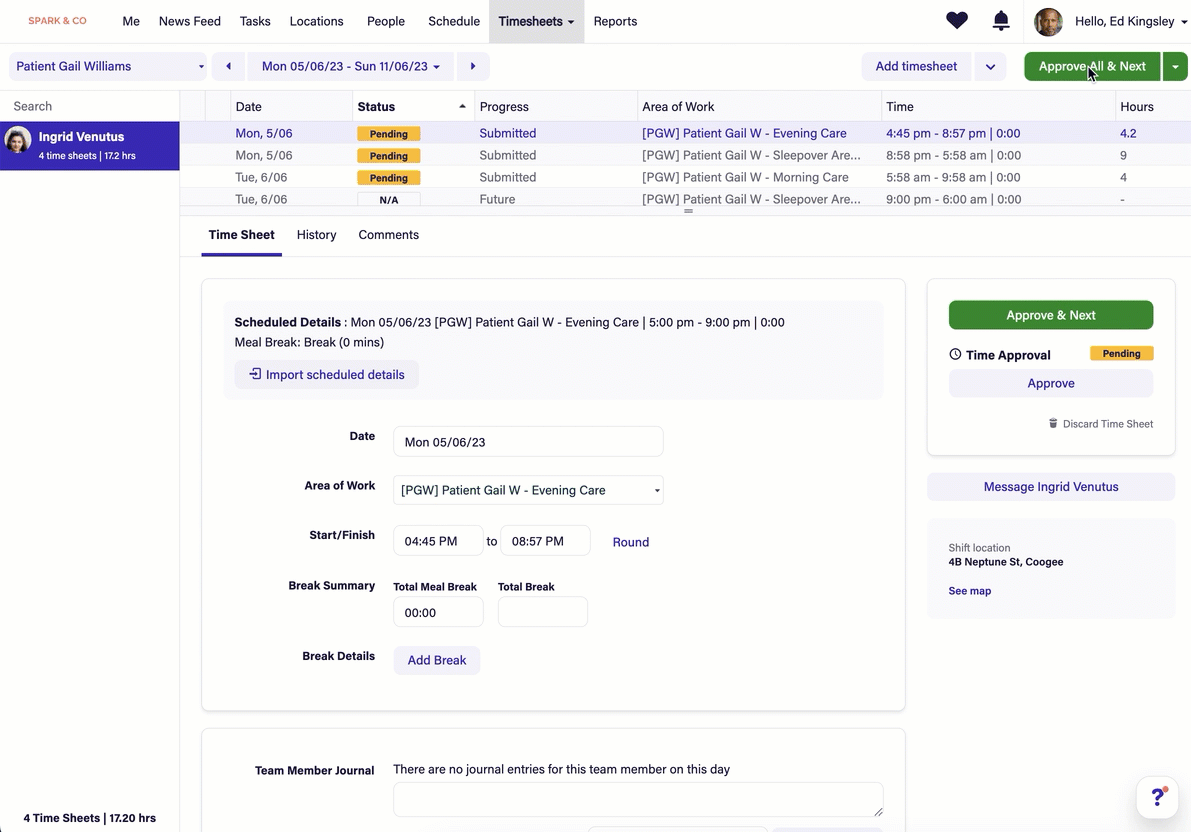
Task: Go to previous week arrow
Action: [228, 67]
